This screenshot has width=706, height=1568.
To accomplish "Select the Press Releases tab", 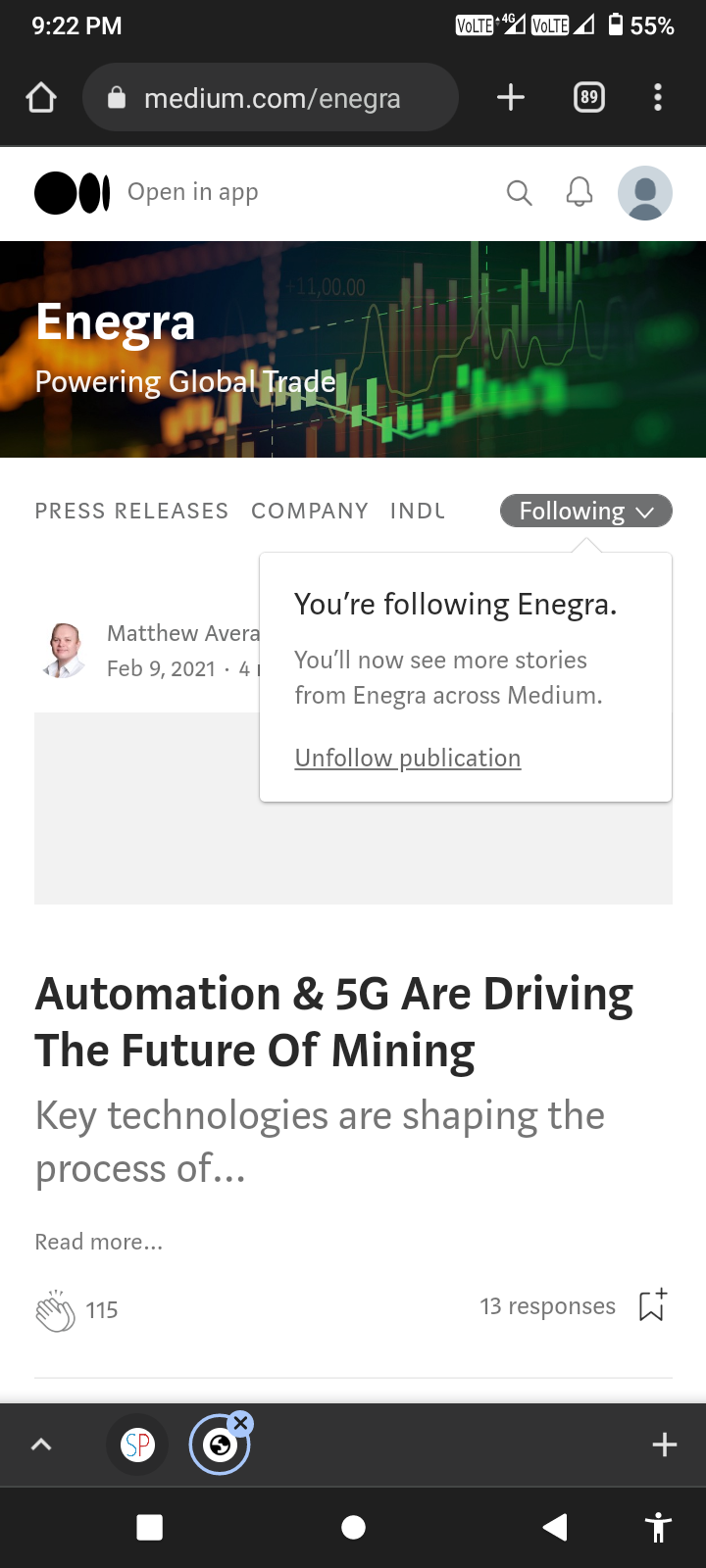I will pos(131,511).
